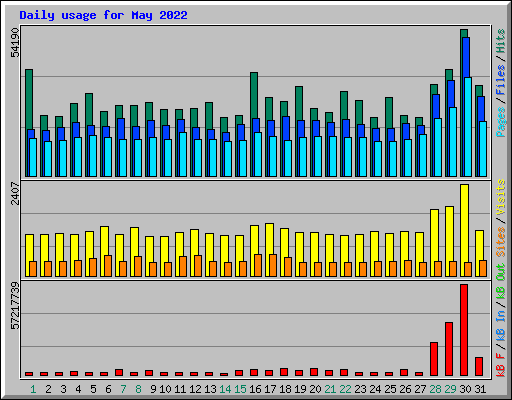Viewport: 512px width, 400px height.
Task: Select green day 7 label on the x-axis
Action: 123,389
